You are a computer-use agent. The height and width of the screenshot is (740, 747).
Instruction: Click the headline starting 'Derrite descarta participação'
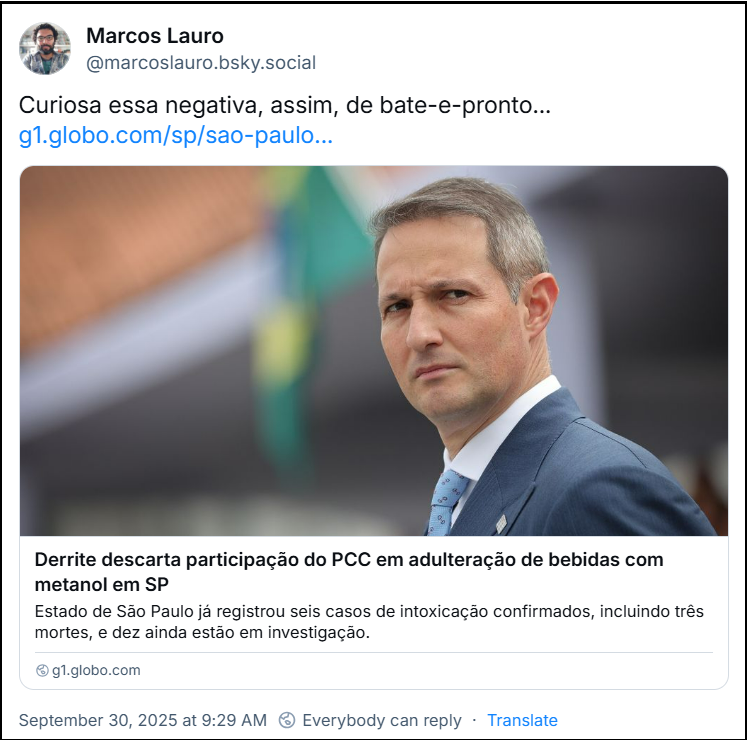click(x=349, y=572)
